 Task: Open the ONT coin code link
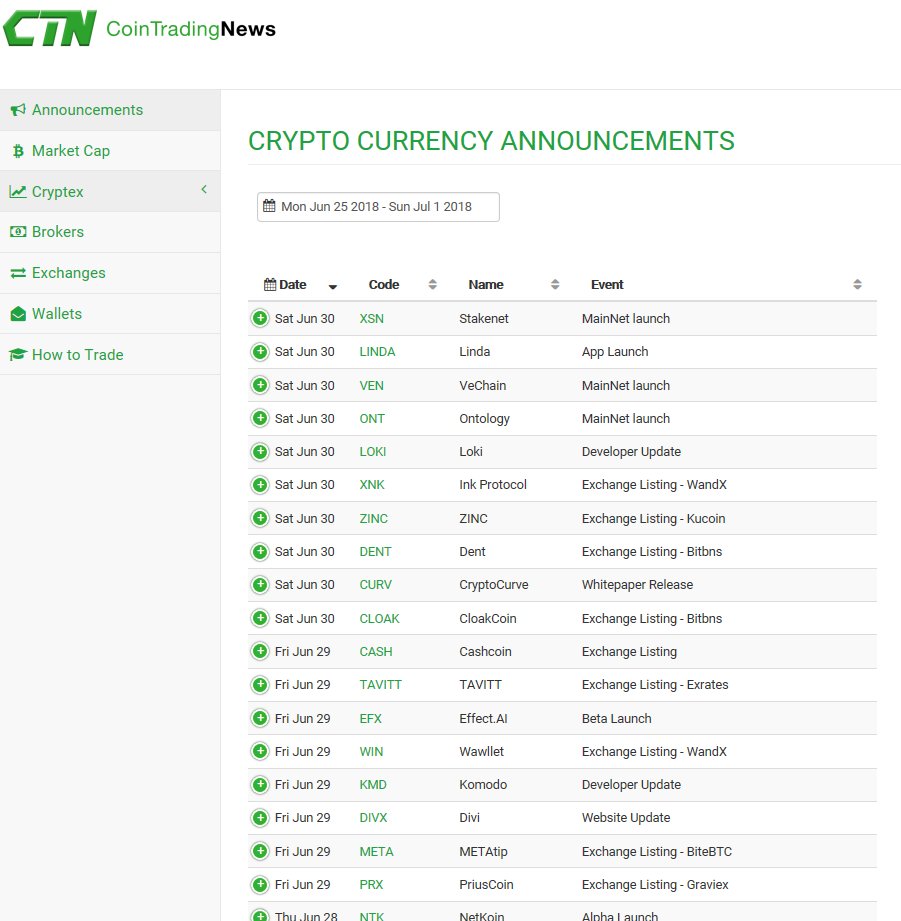click(372, 418)
